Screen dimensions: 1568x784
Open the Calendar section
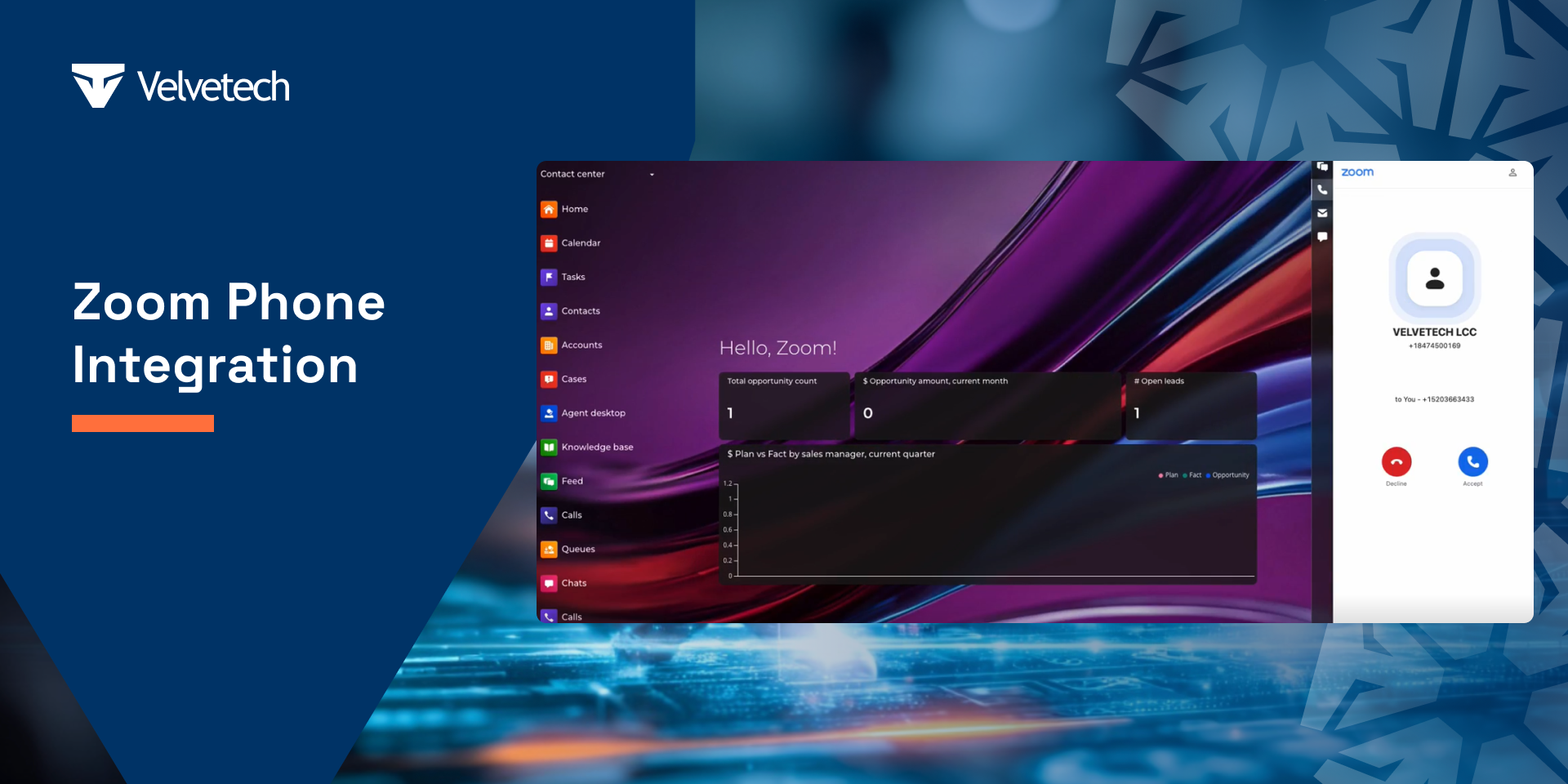click(x=570, y=243)
